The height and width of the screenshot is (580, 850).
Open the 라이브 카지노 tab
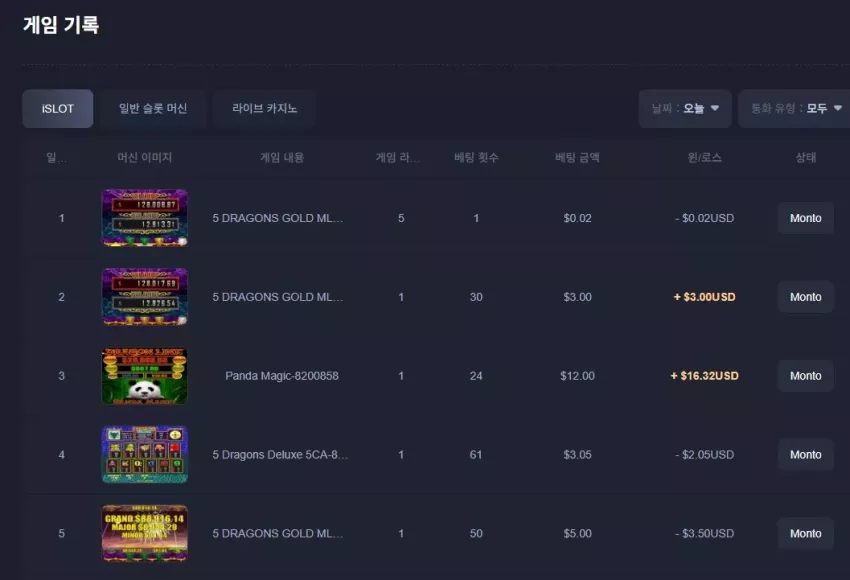(x=265, y=108)
